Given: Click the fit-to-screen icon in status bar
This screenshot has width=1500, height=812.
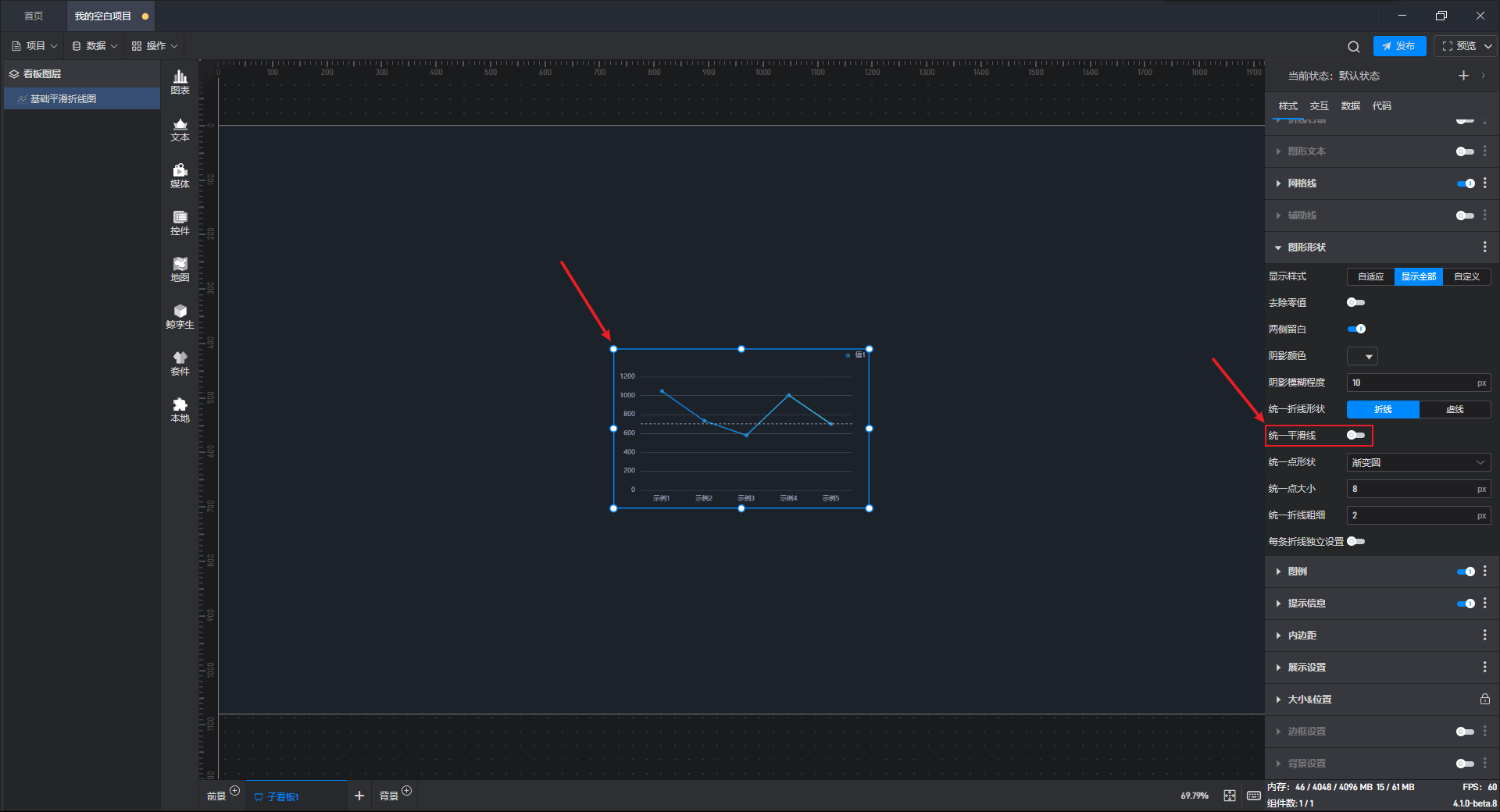Looking at the screenshot, I should [x=1230, y=796].
